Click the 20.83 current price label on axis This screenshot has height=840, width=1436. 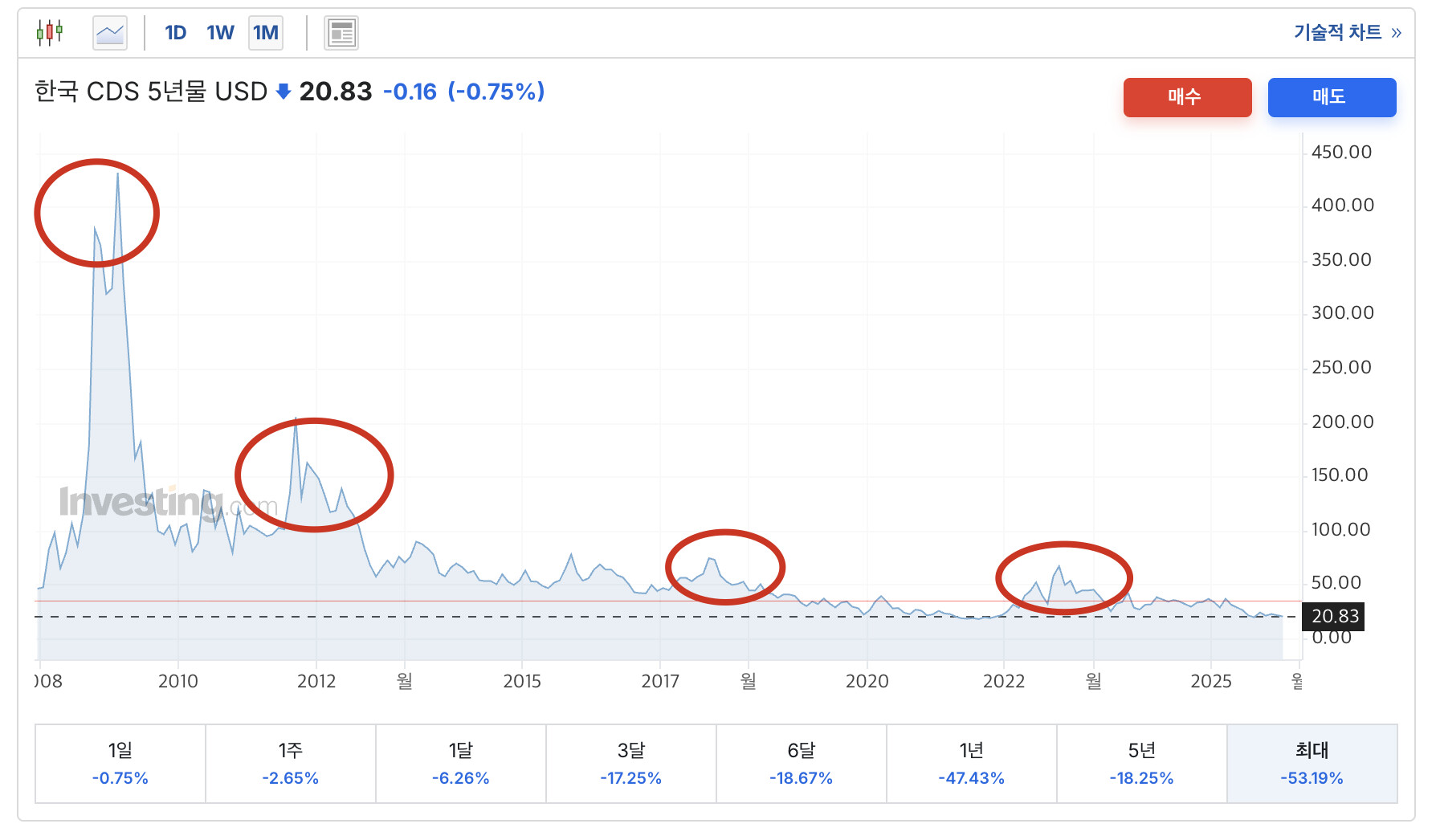click(x=1335, y=616)
